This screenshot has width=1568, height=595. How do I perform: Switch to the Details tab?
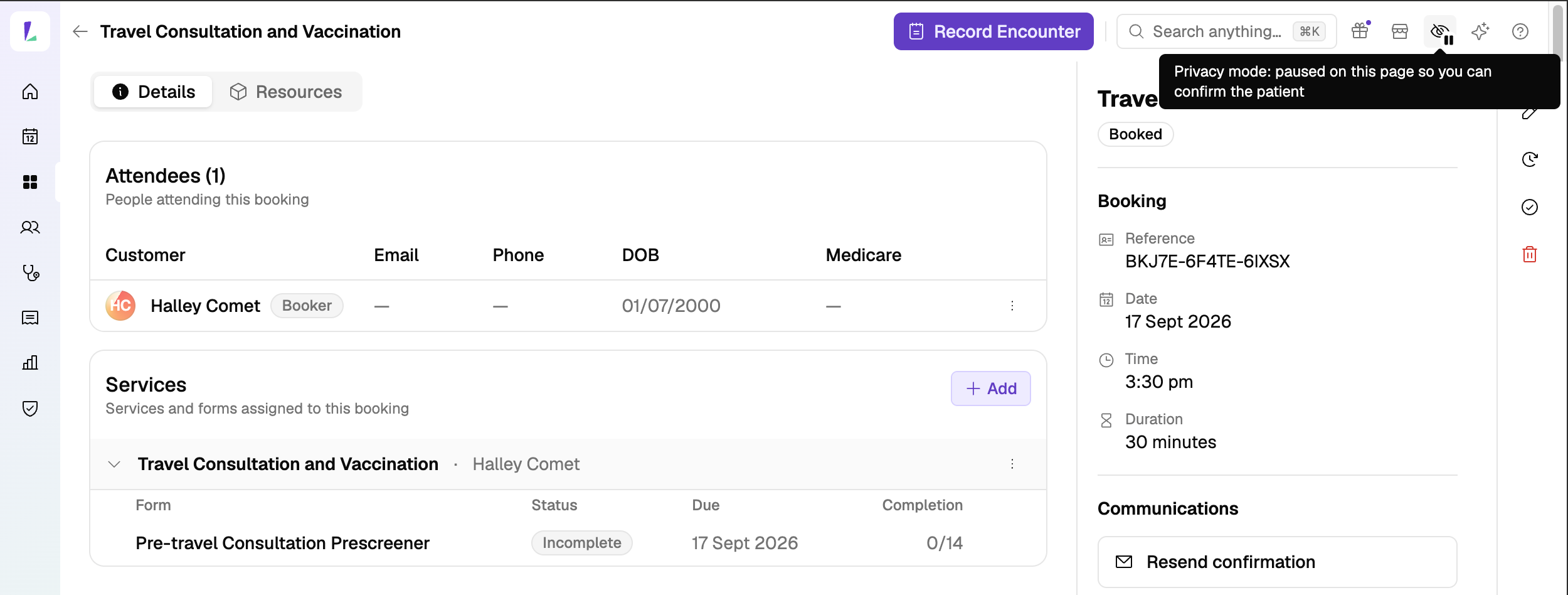(153, 92)
